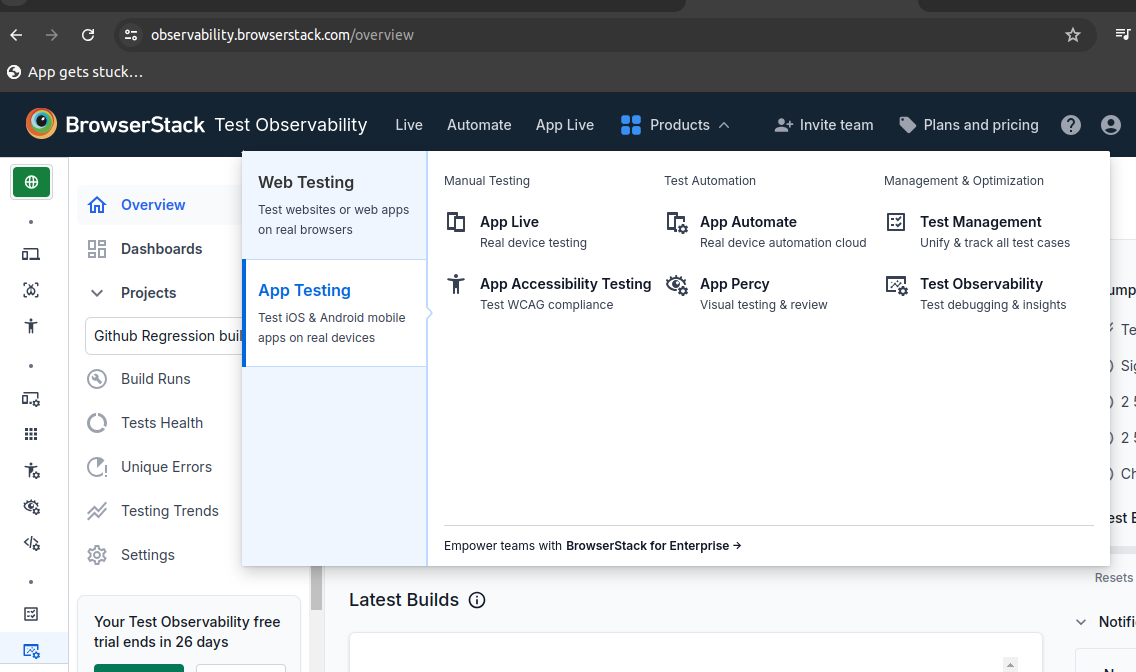
Task: Go to Automate in top navigation
Action: click(x=479, y=125)
